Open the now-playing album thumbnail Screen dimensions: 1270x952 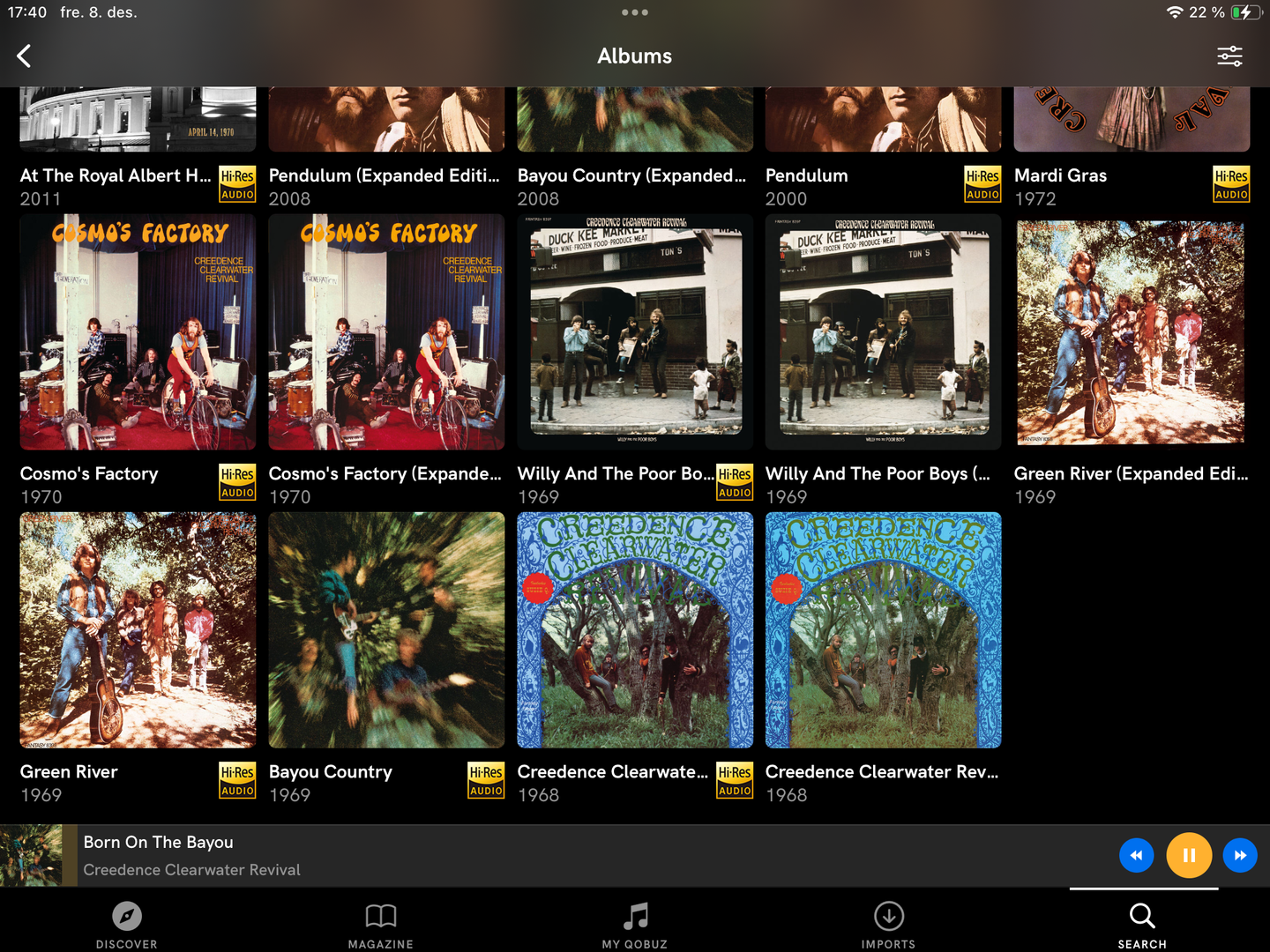(32, 855)
